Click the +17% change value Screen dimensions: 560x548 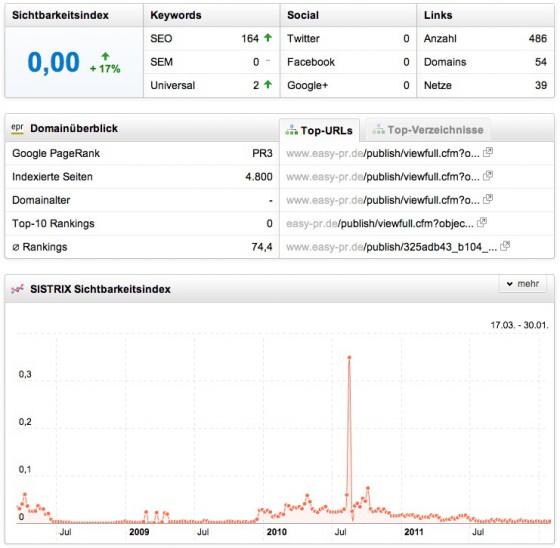(105, 69)
